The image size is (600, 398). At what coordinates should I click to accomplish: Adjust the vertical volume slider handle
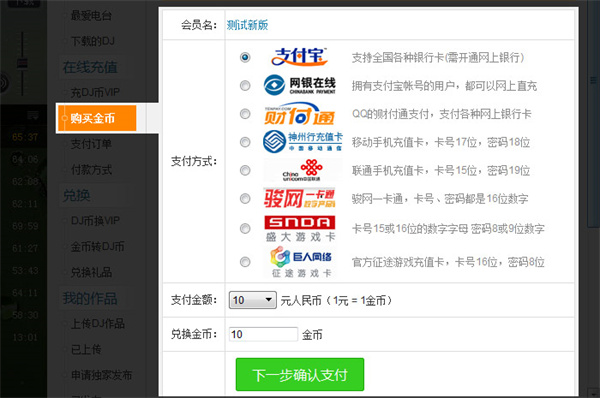[22, 63]
